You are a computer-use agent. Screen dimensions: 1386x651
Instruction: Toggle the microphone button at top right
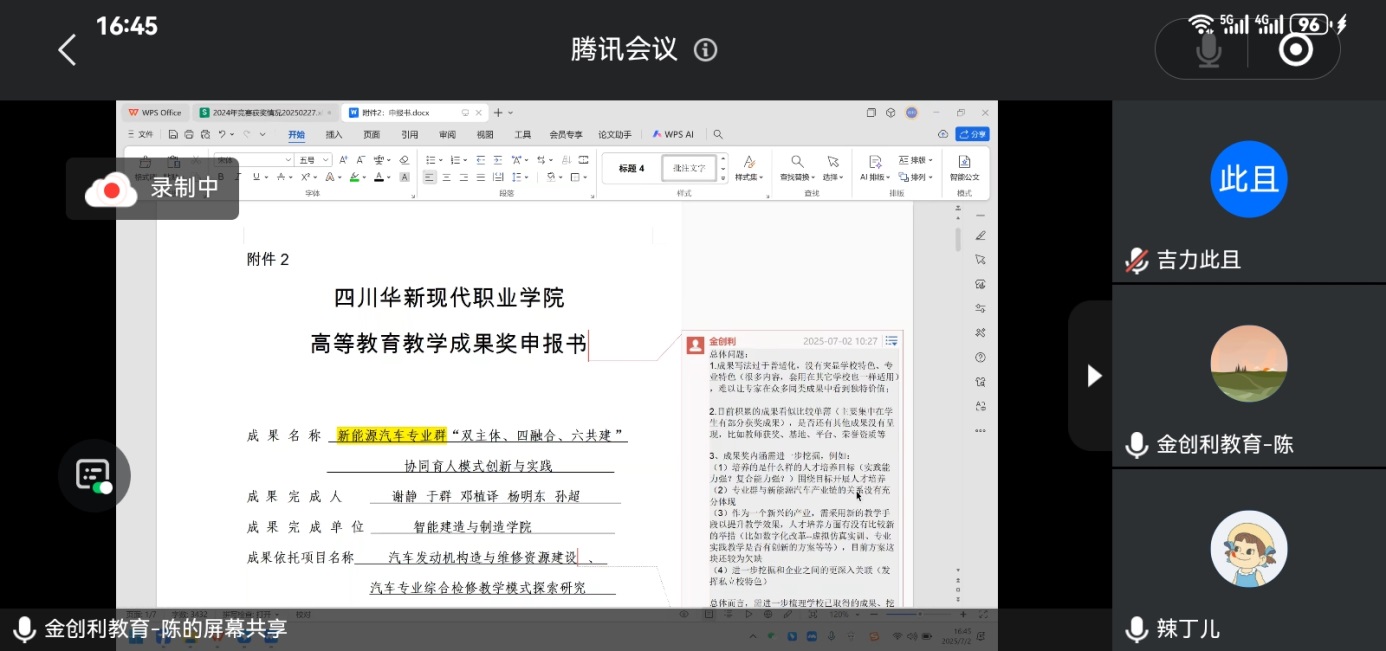(1209, 49)
